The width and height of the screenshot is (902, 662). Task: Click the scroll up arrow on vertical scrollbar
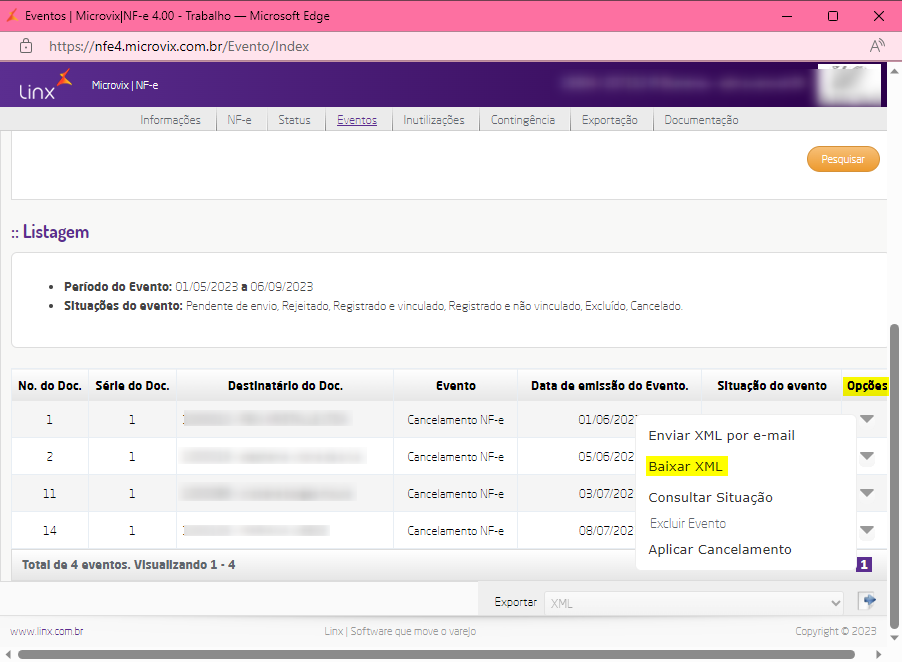click(894, 71)
